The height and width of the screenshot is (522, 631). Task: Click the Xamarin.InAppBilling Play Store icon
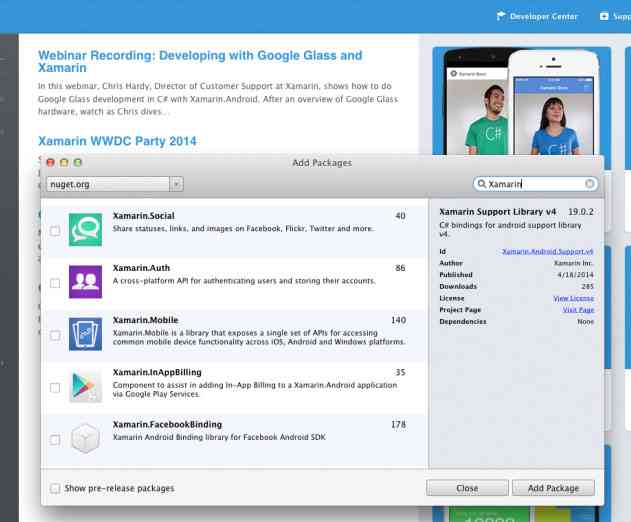(x=85, y=386)
